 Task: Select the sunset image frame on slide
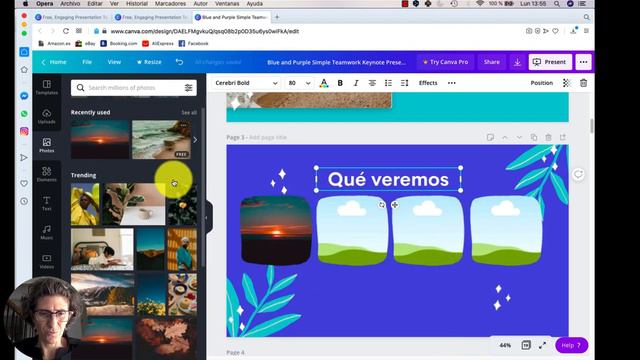tap(276, 230)
